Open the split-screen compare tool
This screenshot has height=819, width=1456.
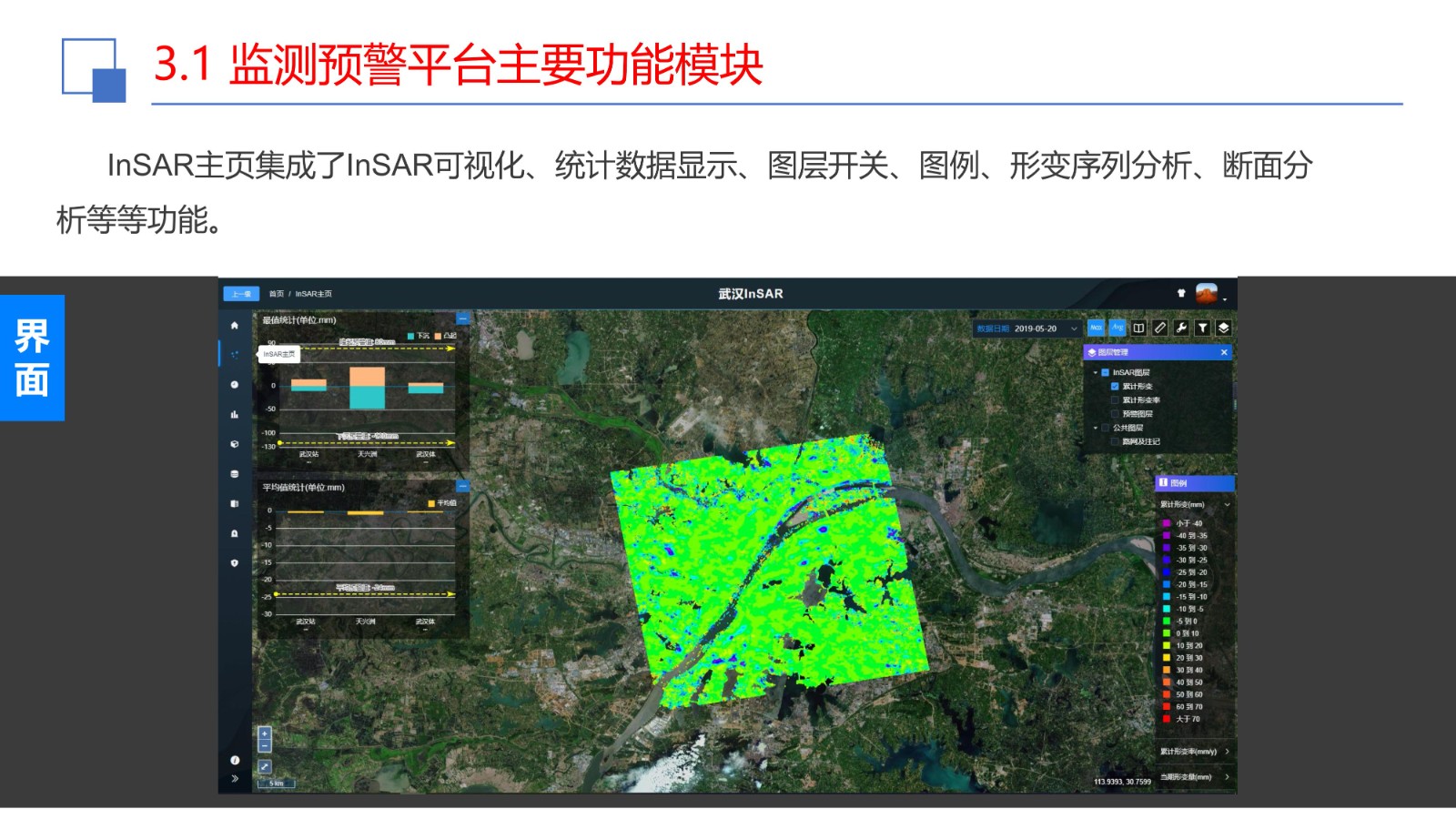pos(1138,328)
